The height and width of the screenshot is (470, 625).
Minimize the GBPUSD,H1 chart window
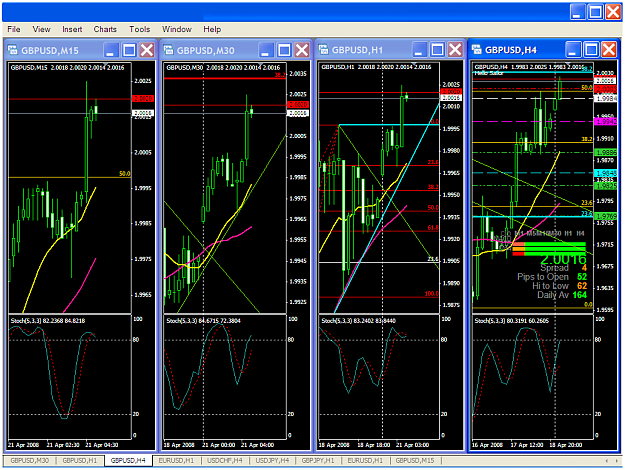click(419, 50)
